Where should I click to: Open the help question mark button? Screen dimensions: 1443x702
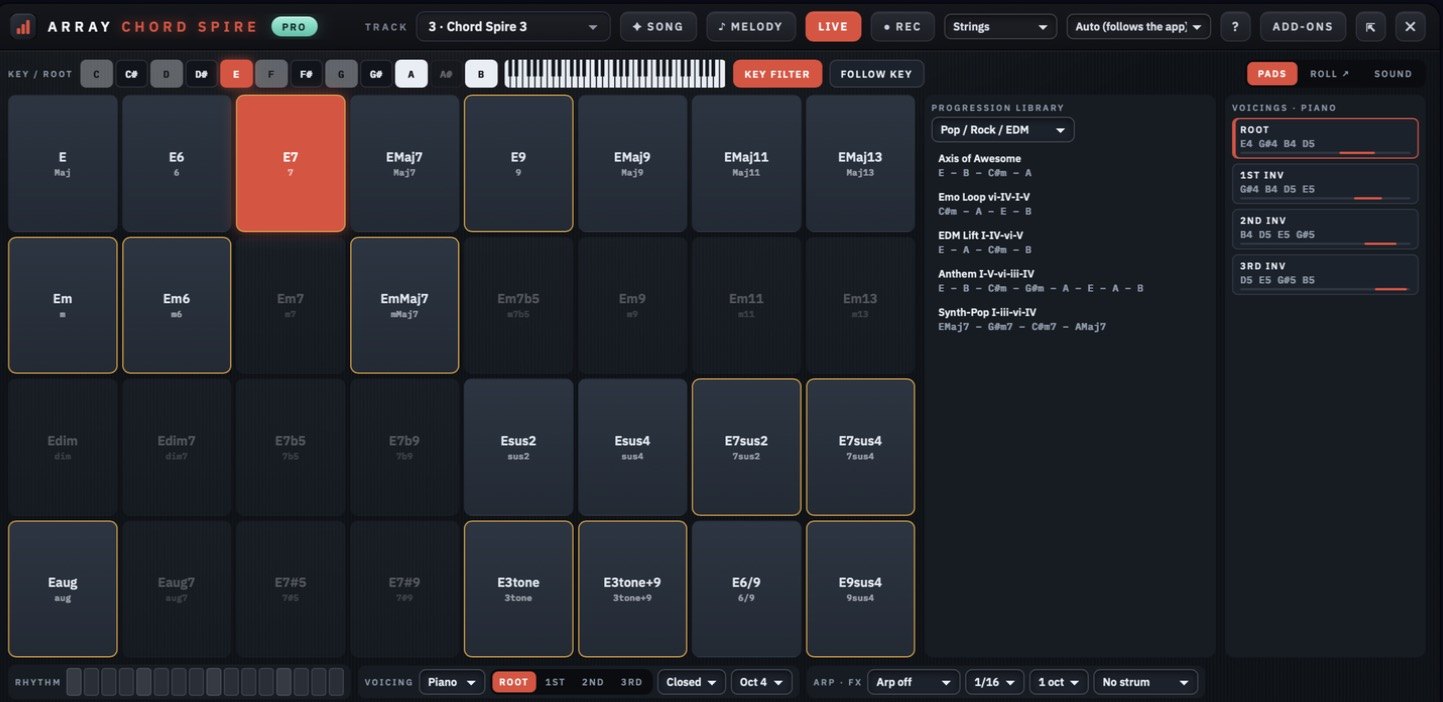click(x=1235, y=26)
